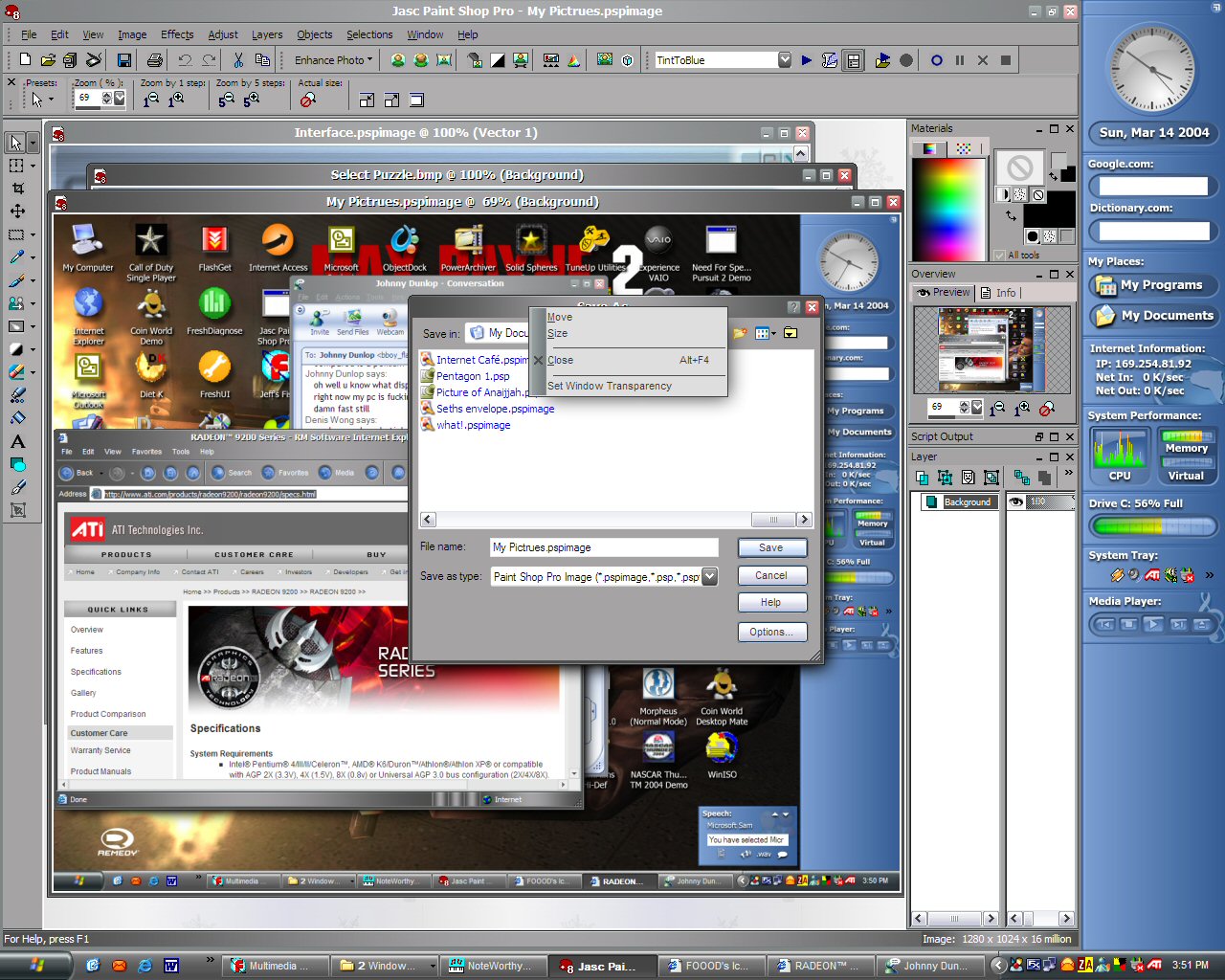Select the Crop tool

[17, 189]
